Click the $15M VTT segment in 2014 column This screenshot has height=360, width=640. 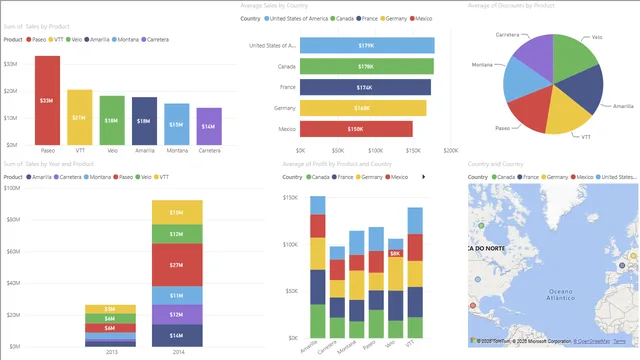(177, 213)
